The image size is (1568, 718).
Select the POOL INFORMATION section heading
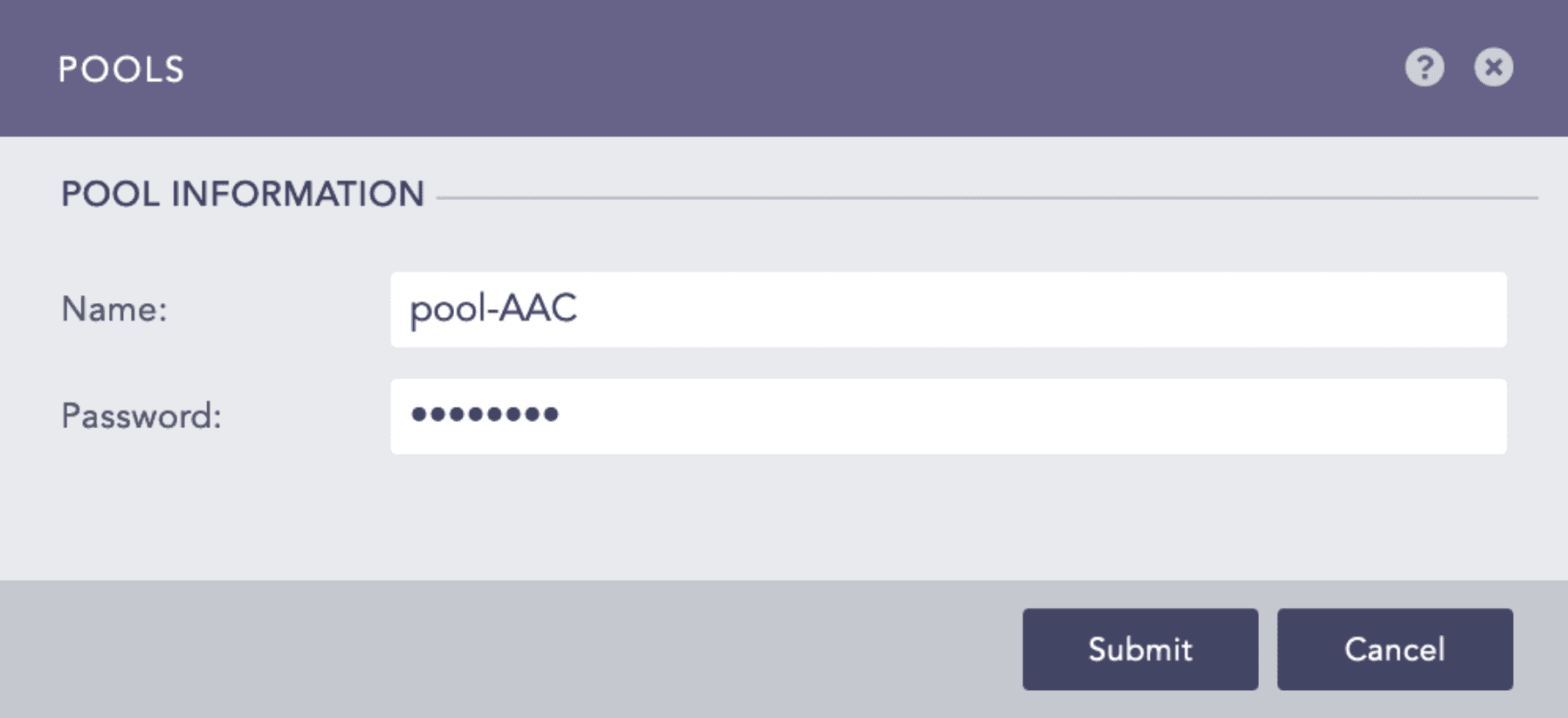point(242,194)
